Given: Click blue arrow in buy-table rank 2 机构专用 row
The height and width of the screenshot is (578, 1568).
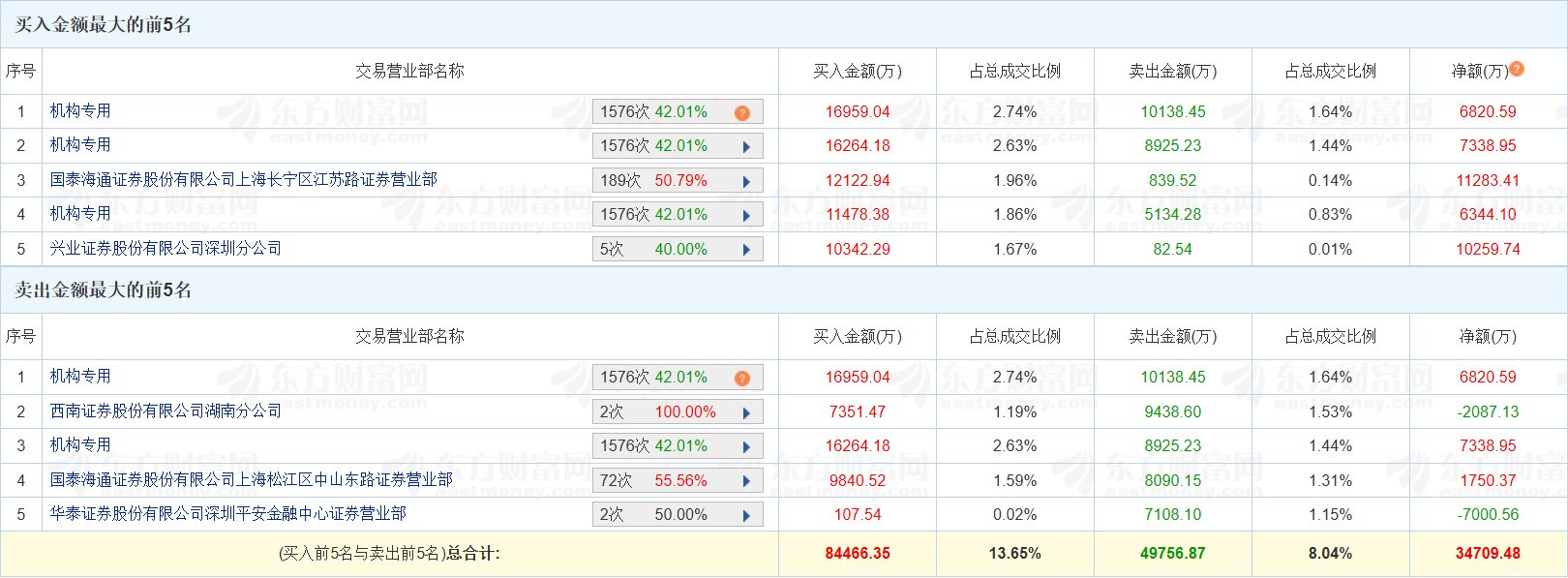Looking at the screenshot, I should (746, 147).
